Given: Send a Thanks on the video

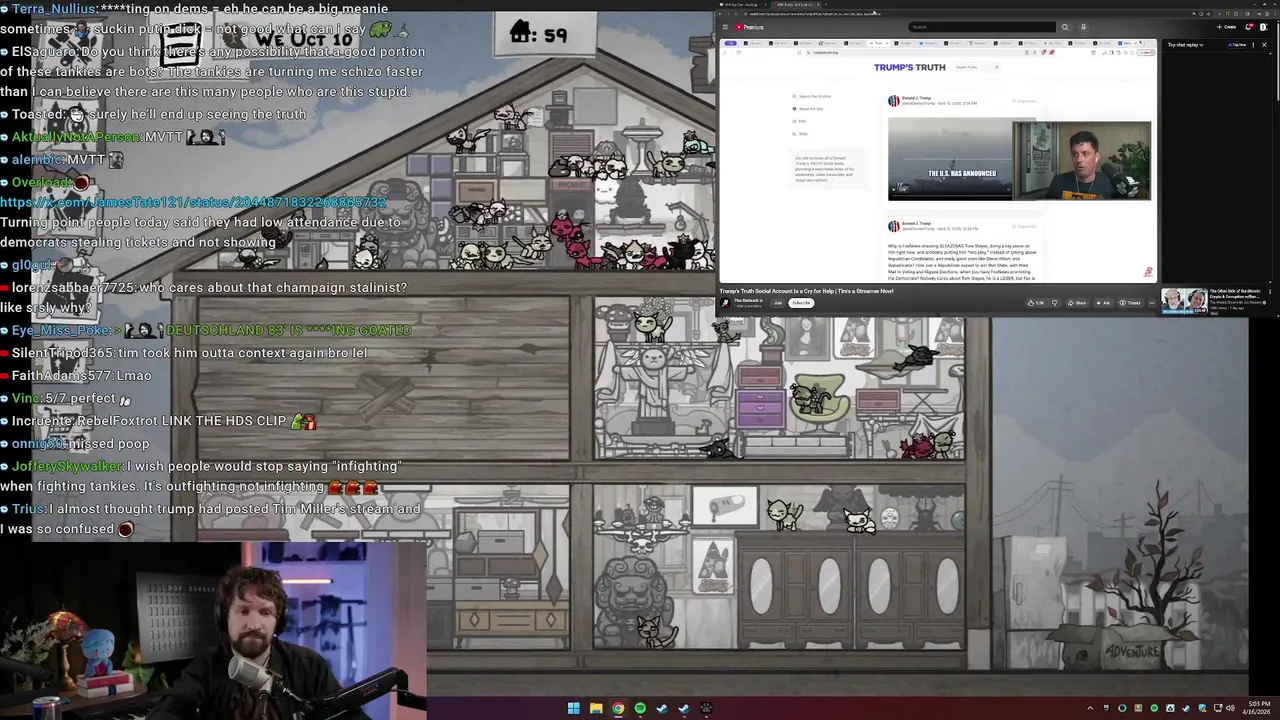Looking at the screenshot, I should [1131, 303].
